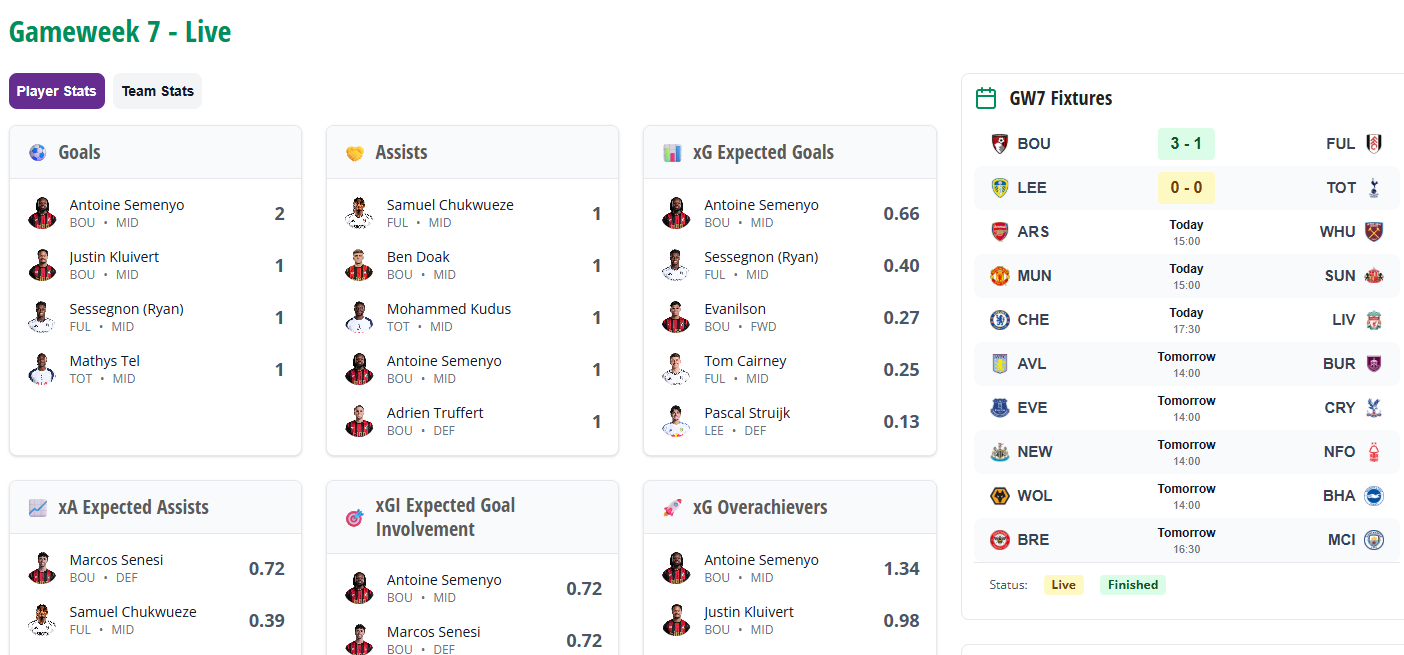Click Antoine Semenyo in the Goals list

[x=127, y=204]
